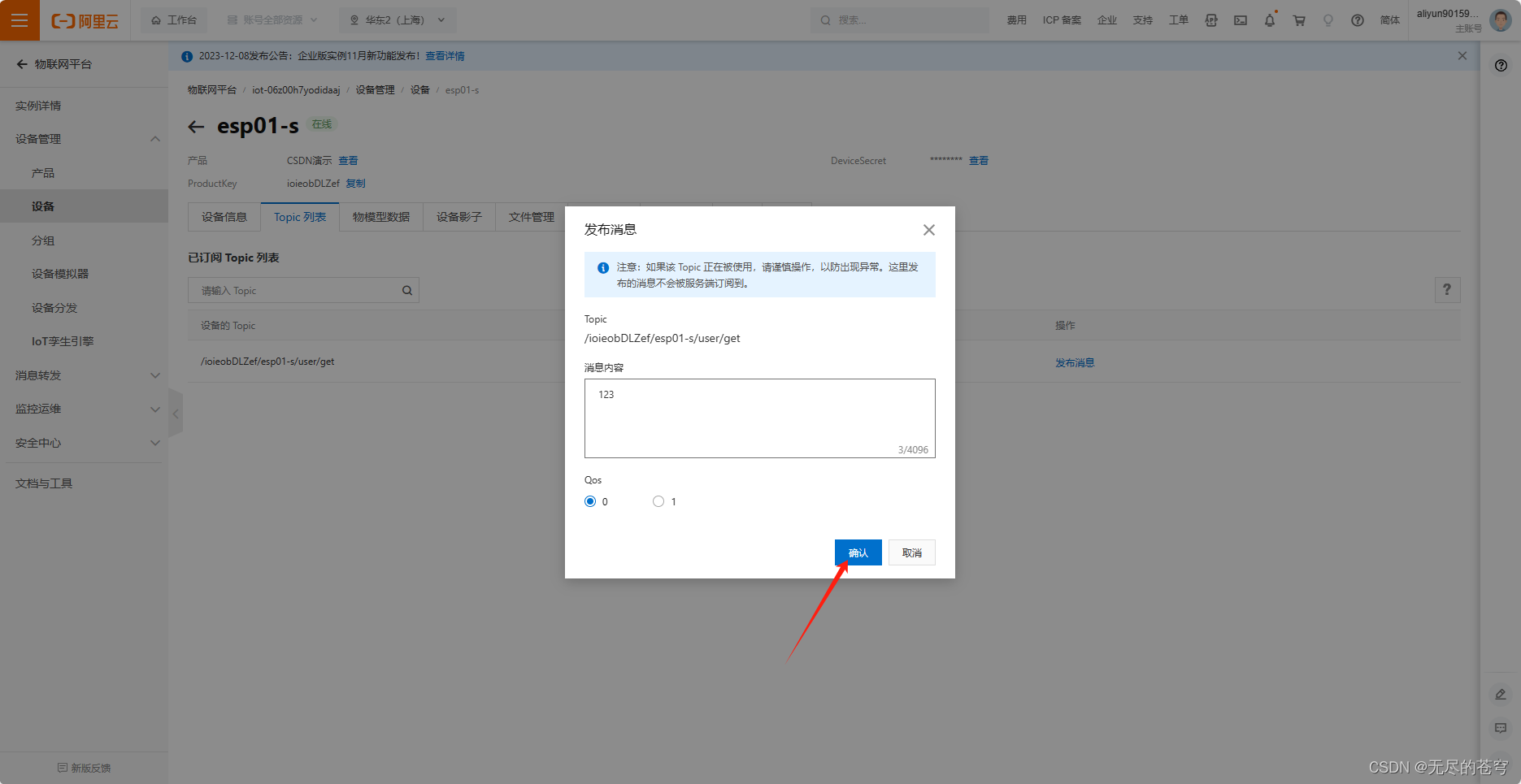Expand the 监控运维 sidebar section

click(x=84, y=409)
